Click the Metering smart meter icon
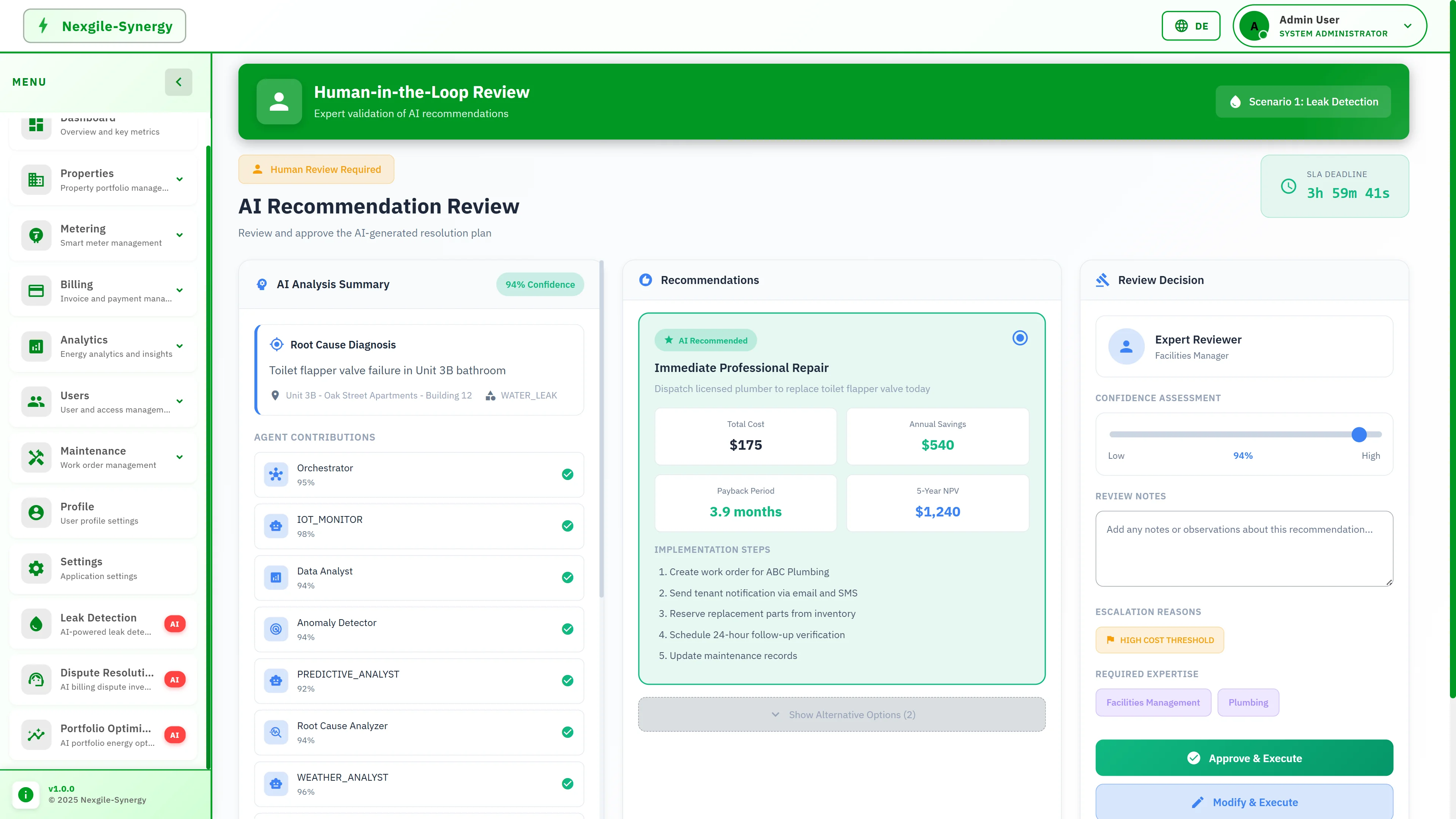This screenshot has width=1456, height=819. pyautogui.click(x=36, y=235)
